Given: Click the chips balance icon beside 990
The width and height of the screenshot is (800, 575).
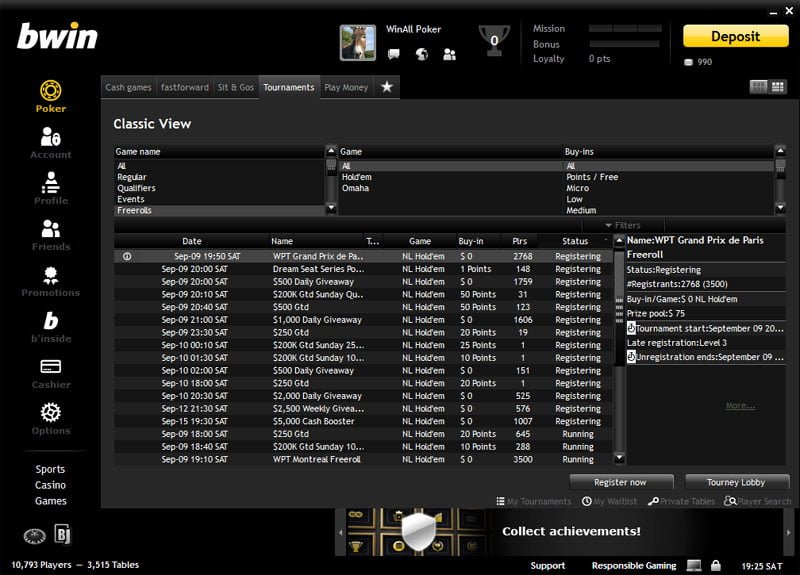Looking at the screenshot, I should tap(688, 62).
